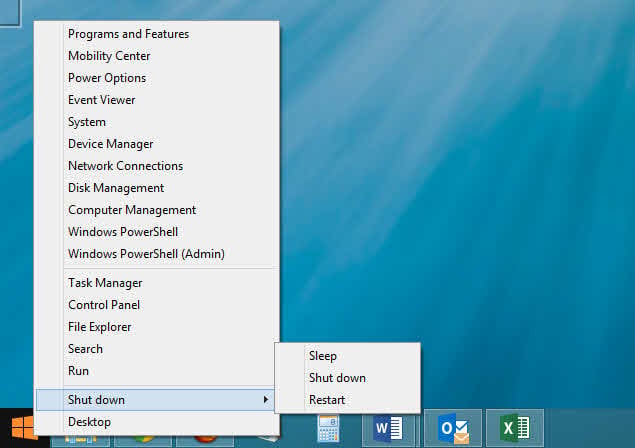This screenshot has width=635, height=448.
Task: Put the computer to Sleep
Action: (347, 356)
